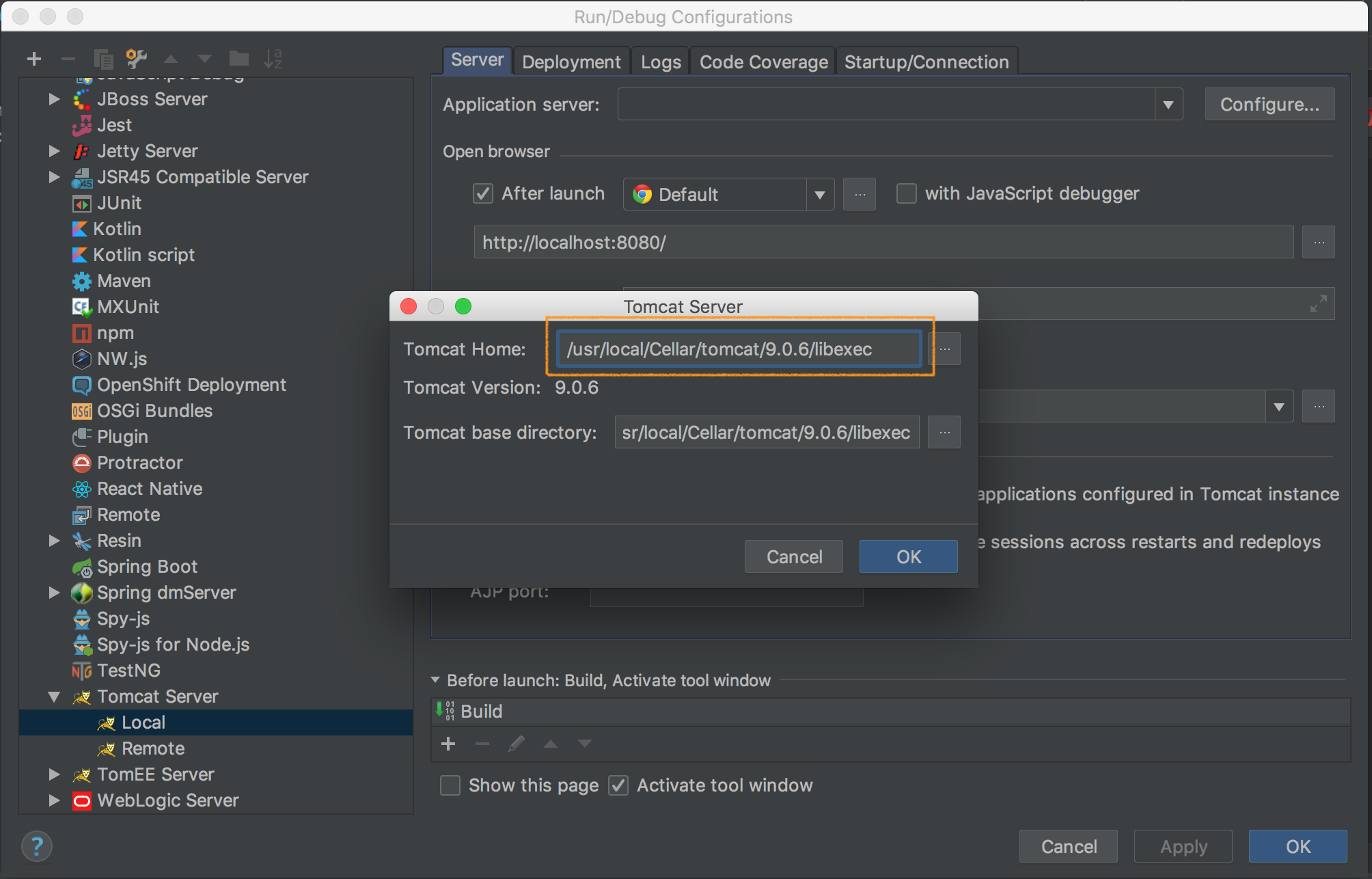1372x879 pixels.
Task: Click remove configuration minus icon
Action: coord(68,59)
